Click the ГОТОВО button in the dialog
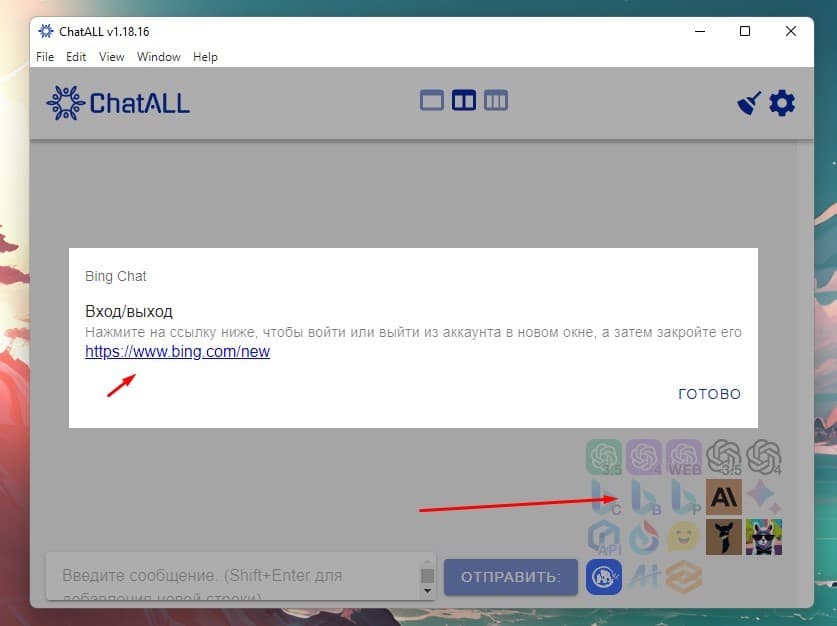Screen dimensions: 837x626 709,394
